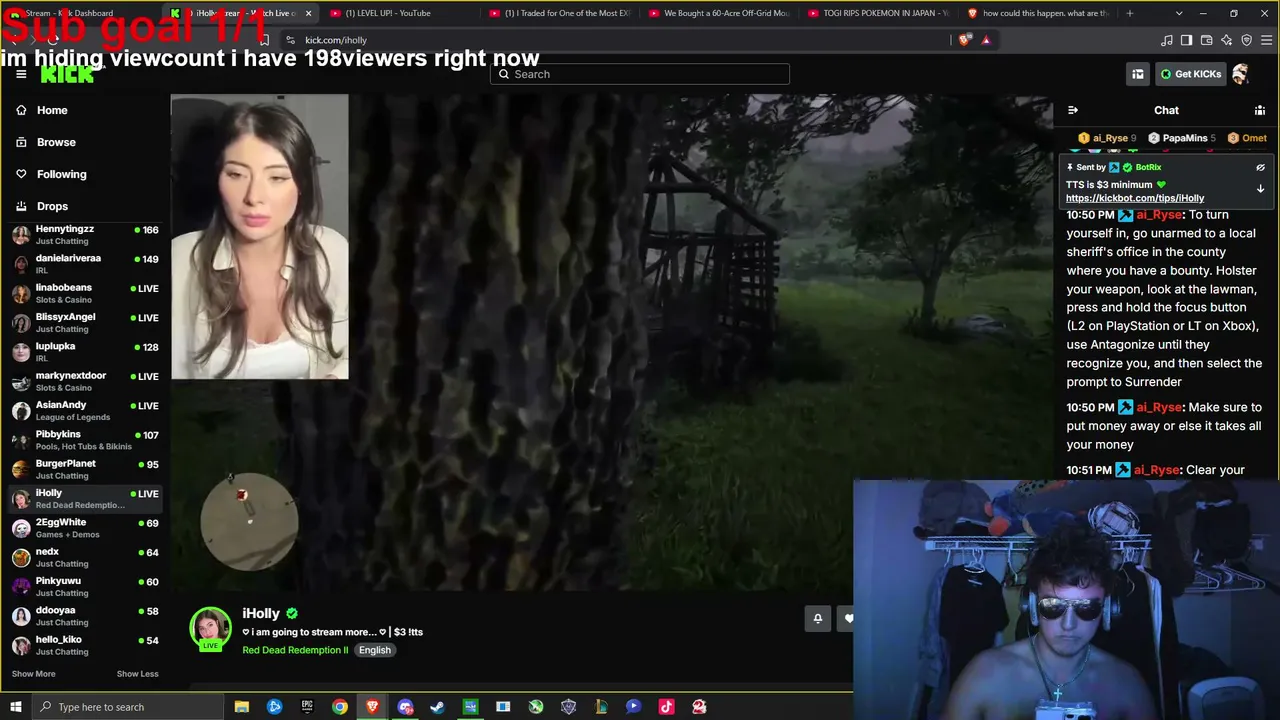Open luplupka channel from sidebar
The image size is (1280, 720).
pyautogui.click(x=85, y=352)
